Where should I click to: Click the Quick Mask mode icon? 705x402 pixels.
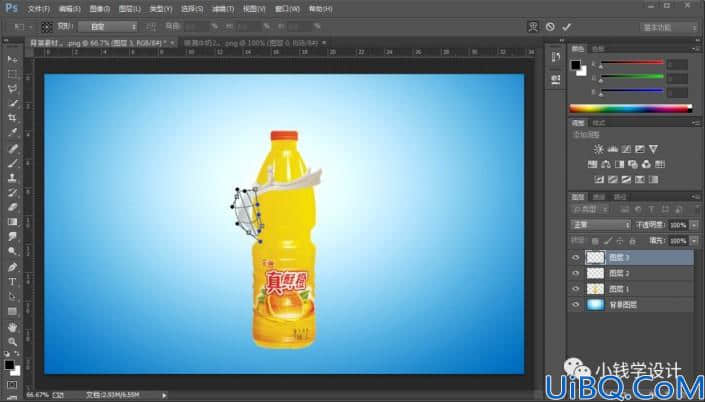coord(12,385)
